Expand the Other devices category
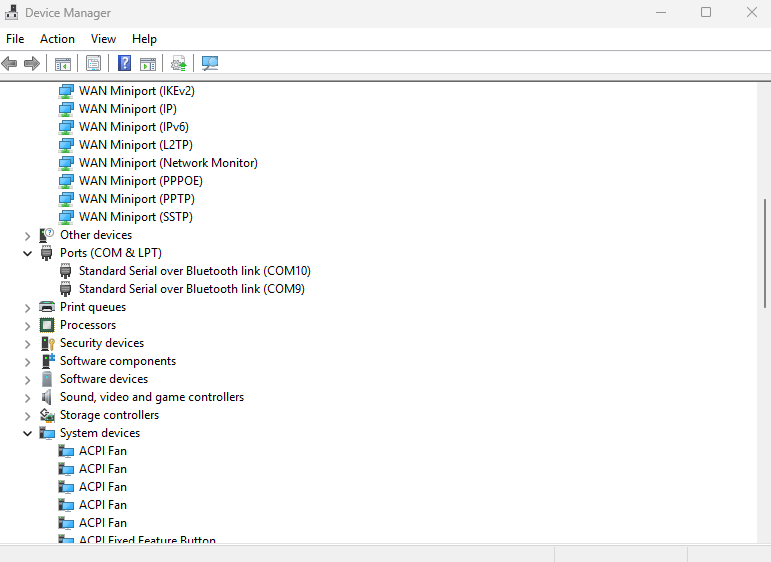The image size is (771, 562). (x=28, y=236)
